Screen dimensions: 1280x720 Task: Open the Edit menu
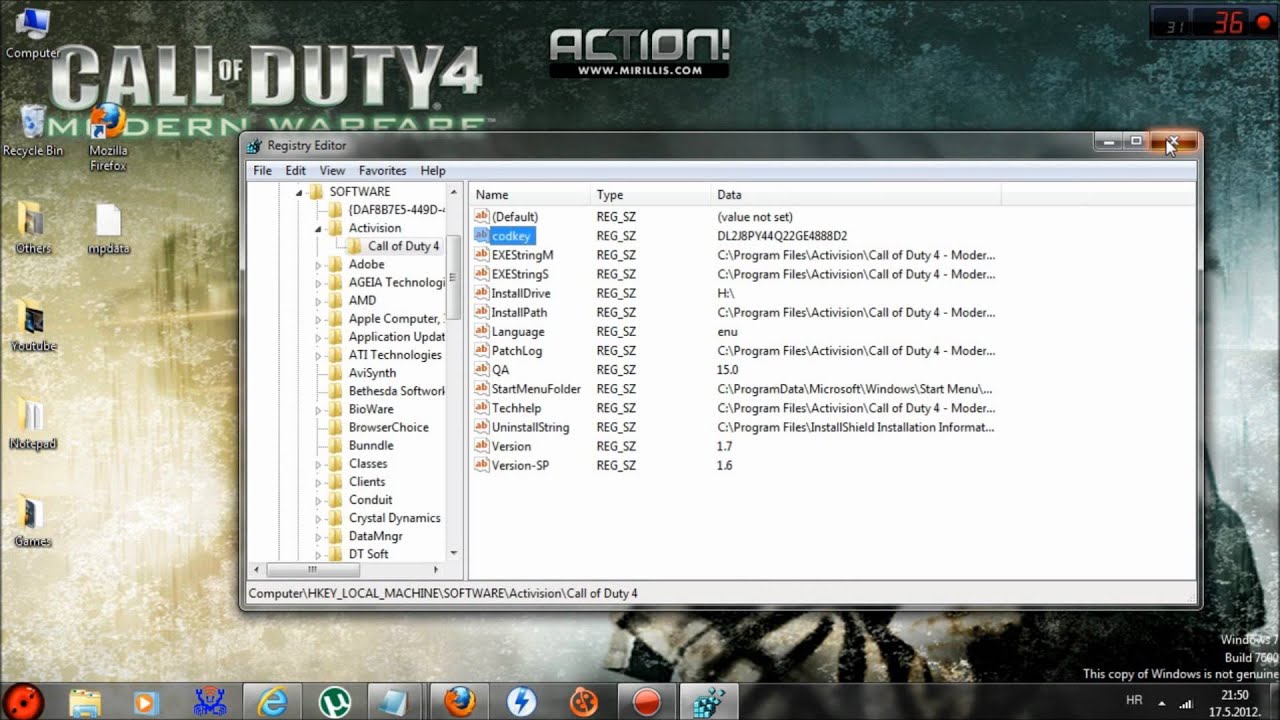(295, 171)
